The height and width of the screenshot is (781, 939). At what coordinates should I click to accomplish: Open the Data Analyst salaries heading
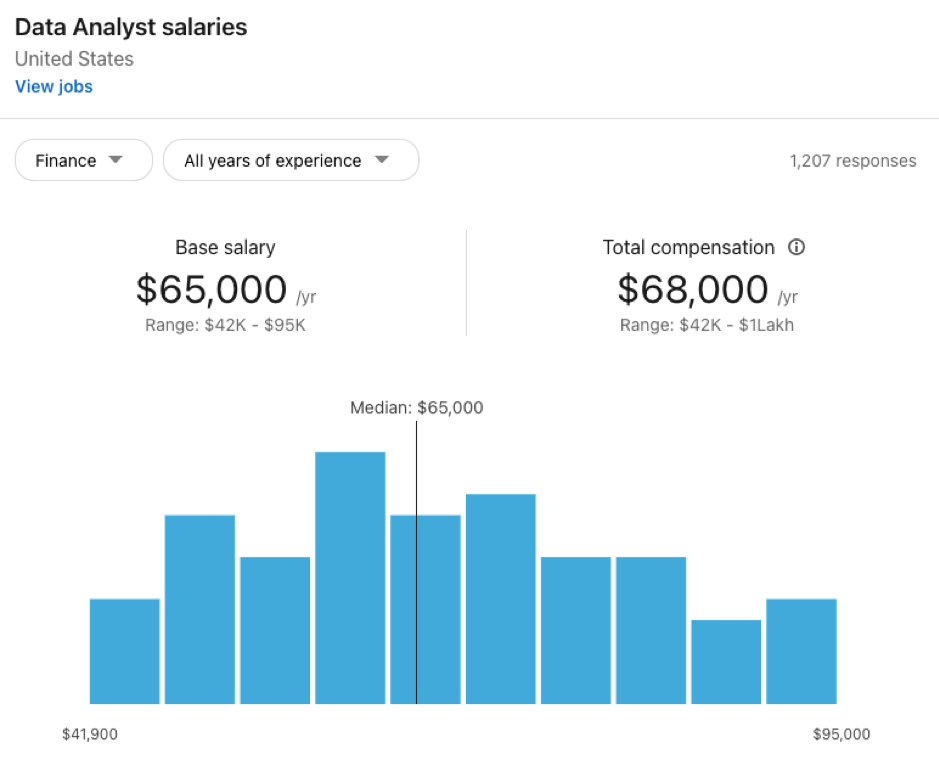coord(130,27)
